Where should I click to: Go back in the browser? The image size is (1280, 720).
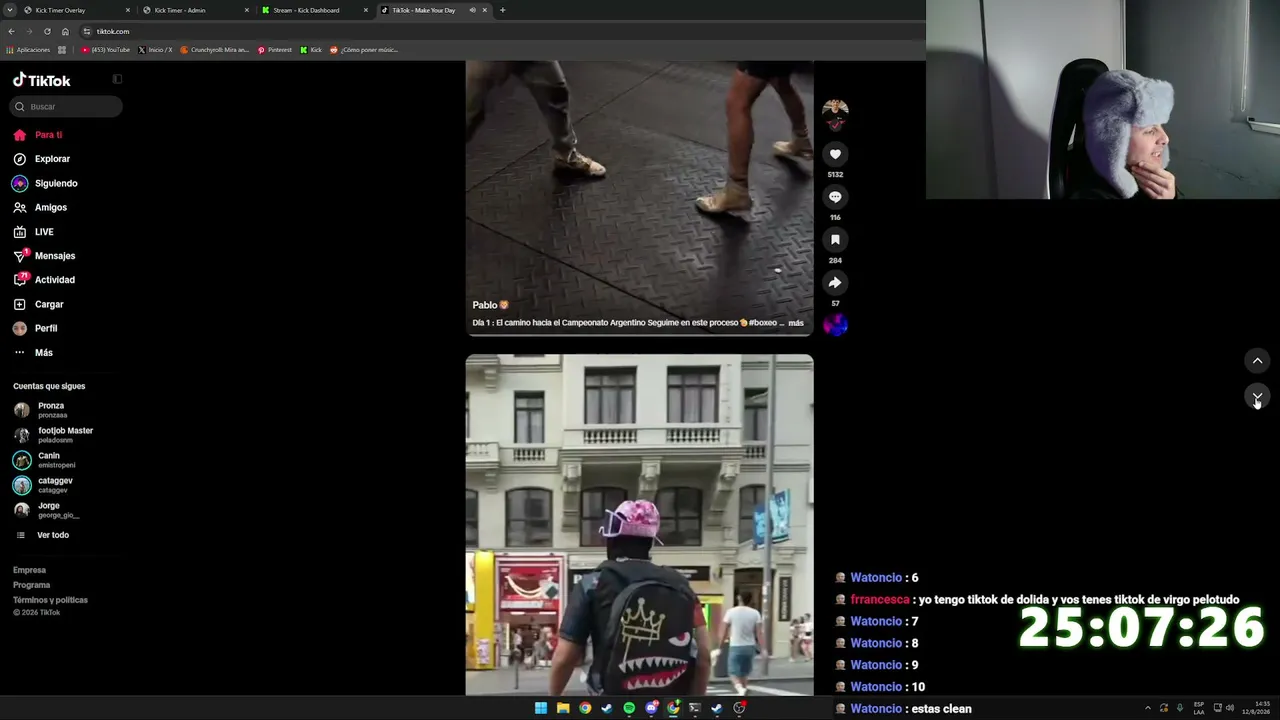(x=11, y=31)
